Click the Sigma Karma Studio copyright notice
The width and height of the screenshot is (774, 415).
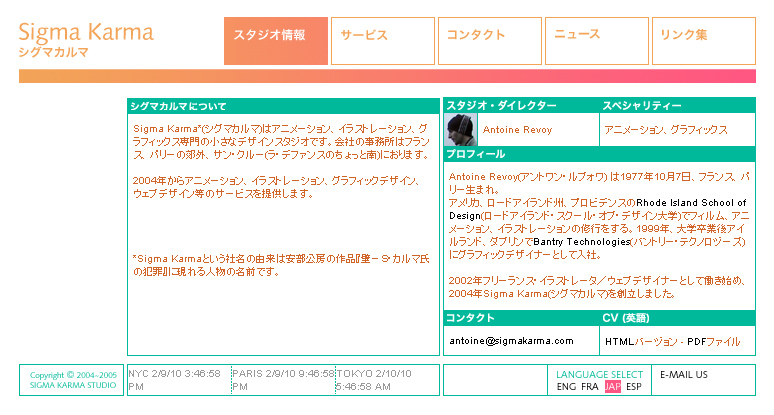pos(73,380)
